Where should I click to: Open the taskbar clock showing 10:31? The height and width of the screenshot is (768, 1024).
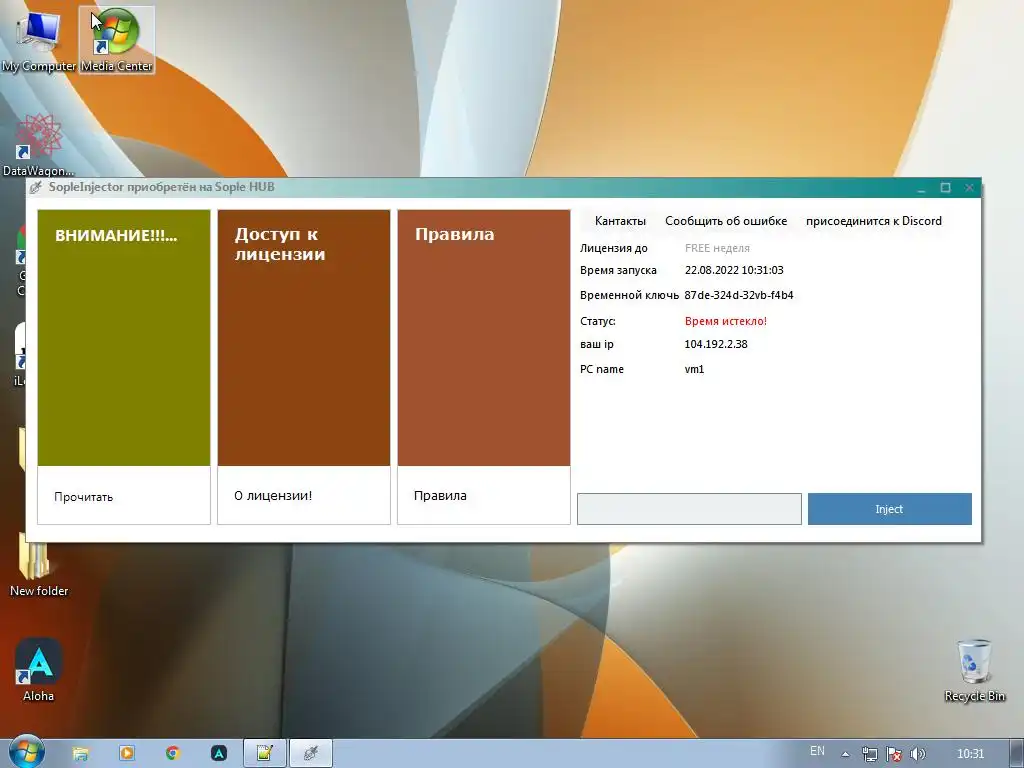point(970,754)
